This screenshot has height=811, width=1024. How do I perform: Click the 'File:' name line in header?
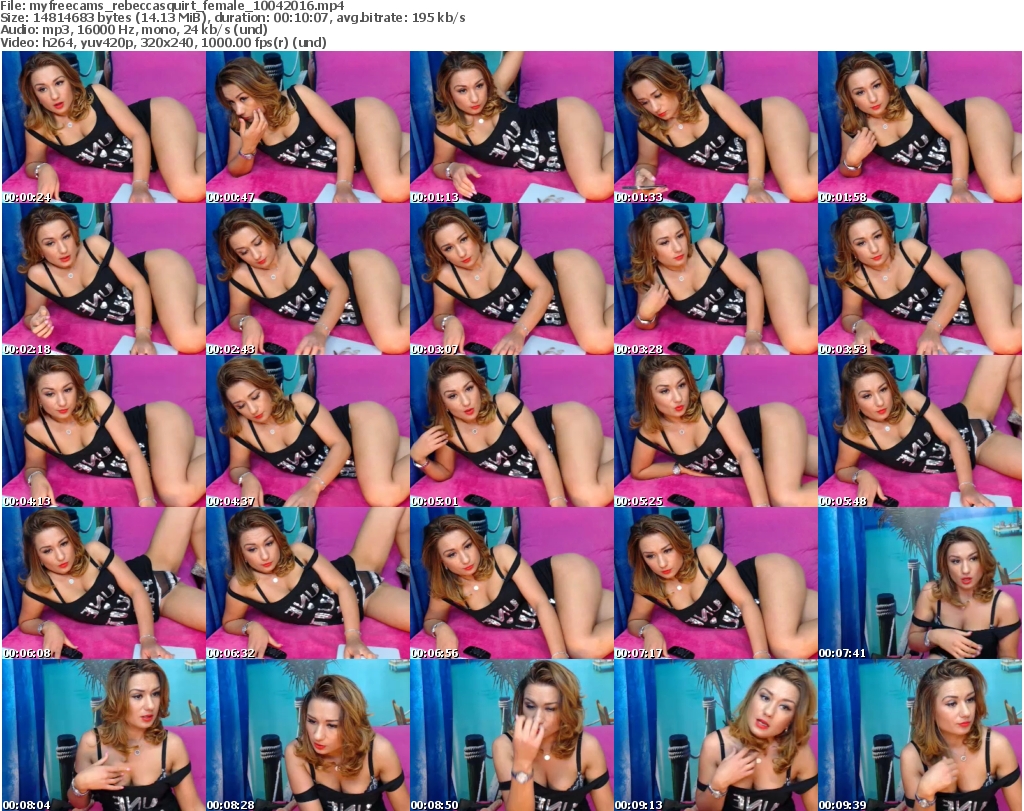coord(172,6)
